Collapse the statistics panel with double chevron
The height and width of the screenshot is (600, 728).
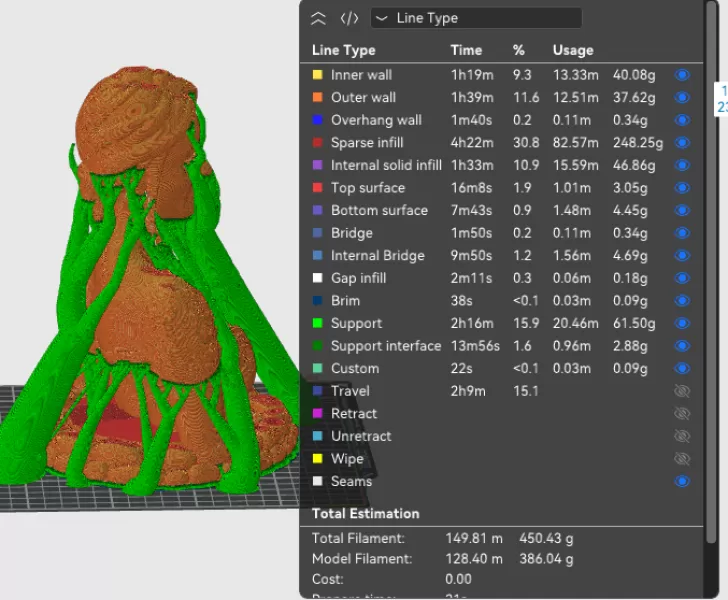tap(319, 18)
